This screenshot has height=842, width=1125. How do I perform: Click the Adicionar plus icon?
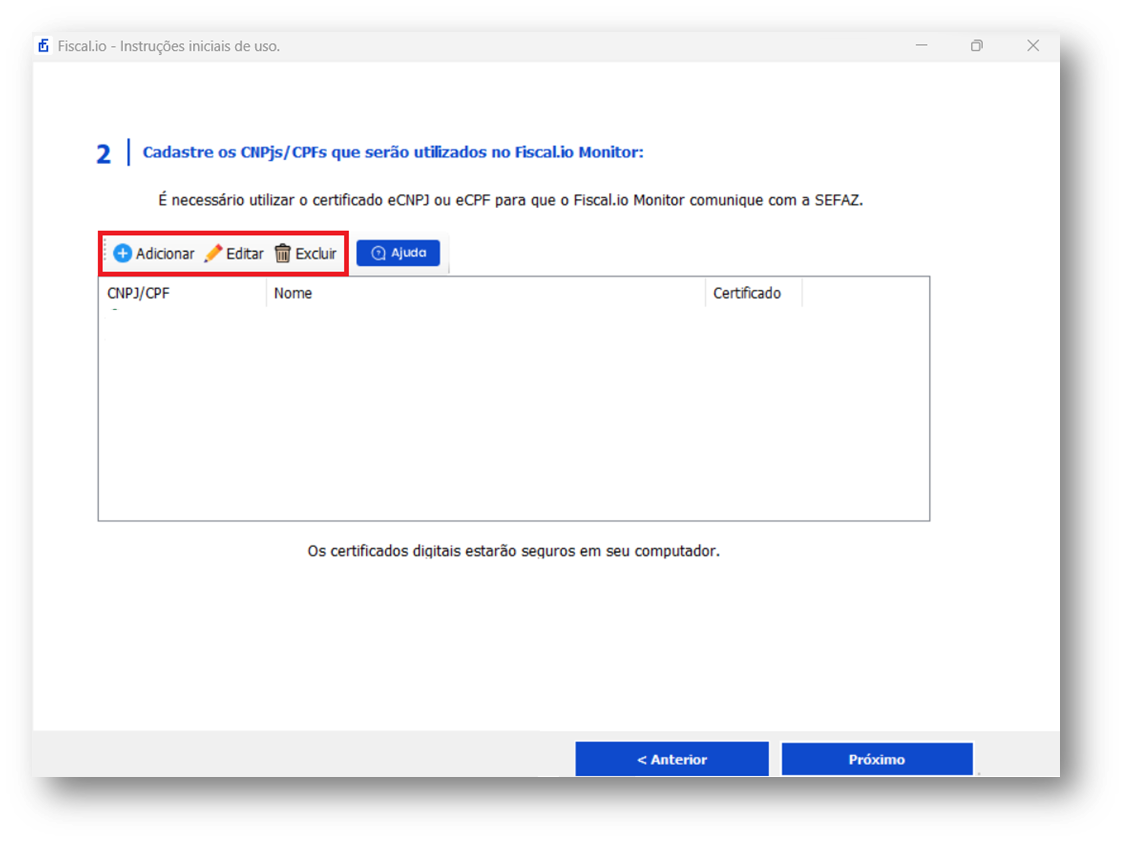(x=123, y=253)
